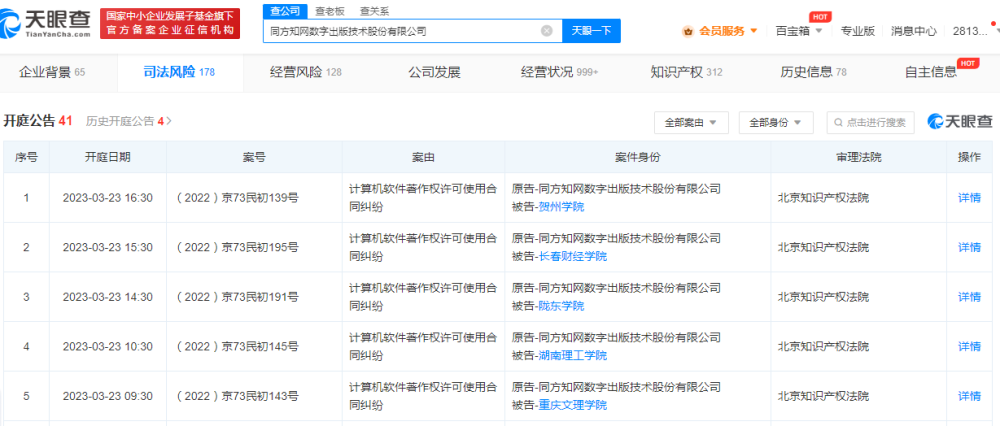This screenshot has height=426, width=1000.
Task: Open 详情 for case 京73民初139号
Action: (969, 198)
